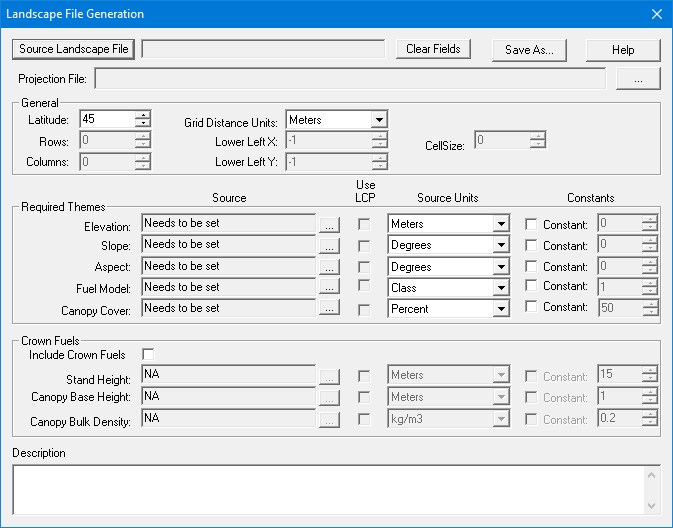The height and width of the screenshot is (528, 673).
Task: Enable Constant checkbox for Canopy Cover
Action: point(531,306)
